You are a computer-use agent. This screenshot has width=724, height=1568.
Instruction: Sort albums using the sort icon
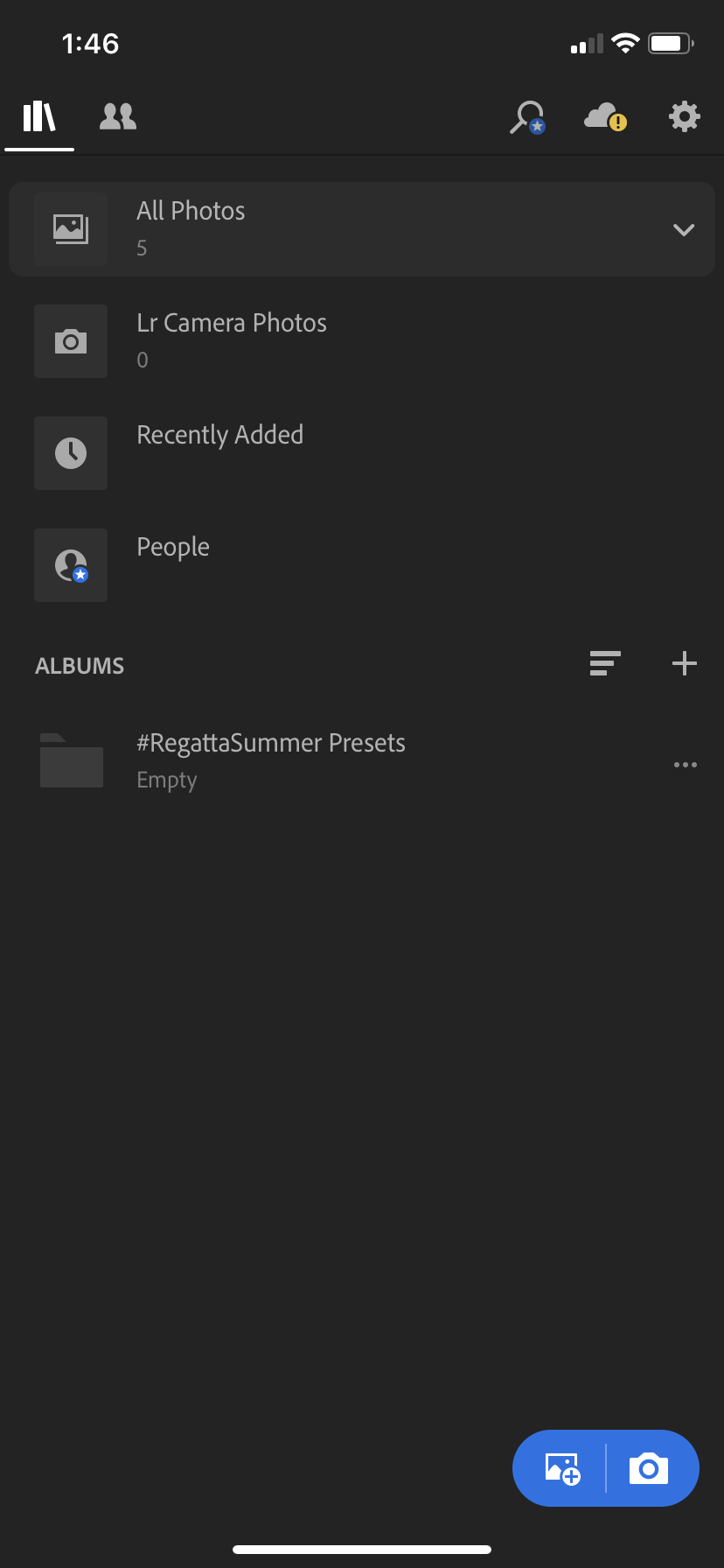(x=605, y=664)
